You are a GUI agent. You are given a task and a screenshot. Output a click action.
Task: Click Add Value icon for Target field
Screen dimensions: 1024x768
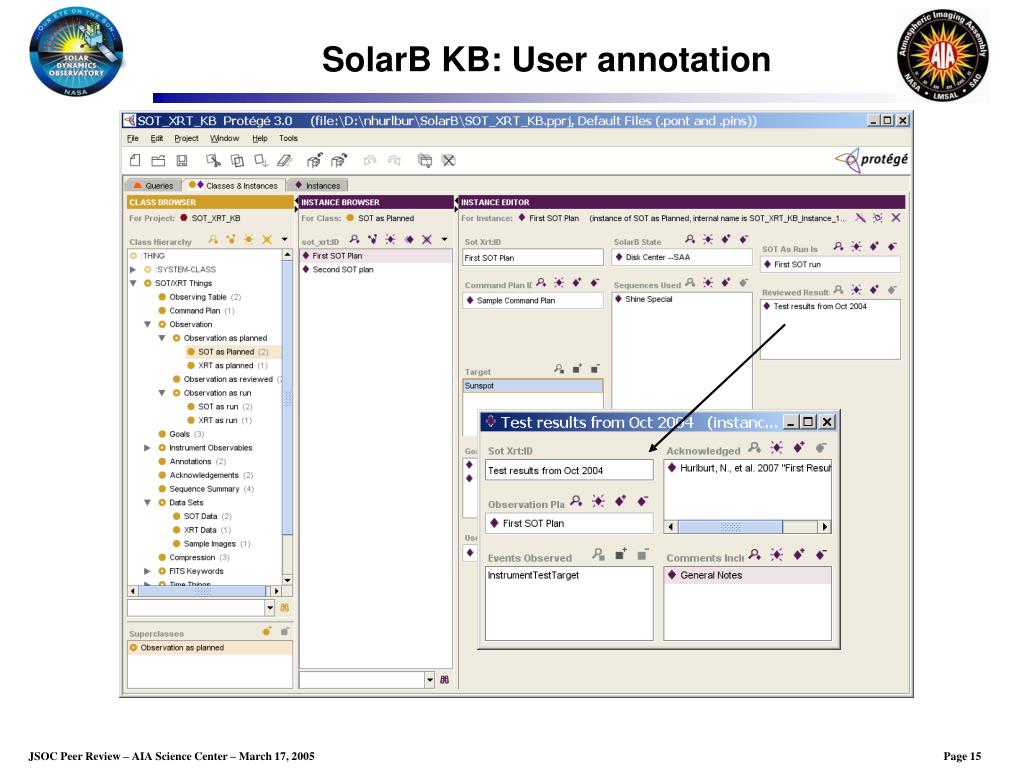tap(577, 369)
